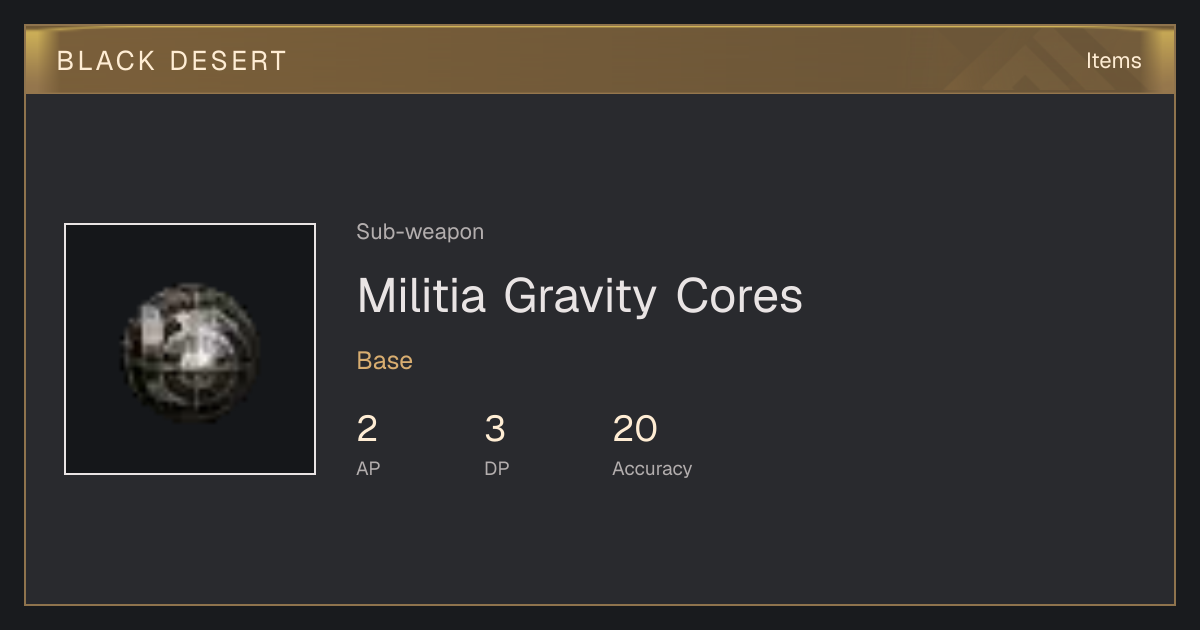The height and width of the screenshot is (630, 1200).
Task: Click the DP value 3
Action: coord(495,429)
